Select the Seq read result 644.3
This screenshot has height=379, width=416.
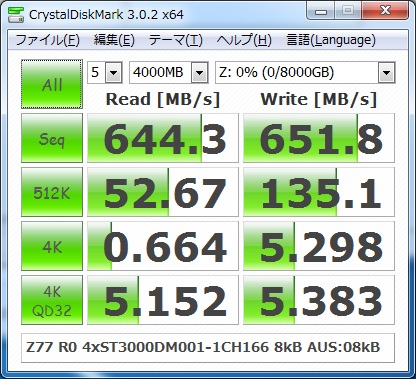click(163, 138)
